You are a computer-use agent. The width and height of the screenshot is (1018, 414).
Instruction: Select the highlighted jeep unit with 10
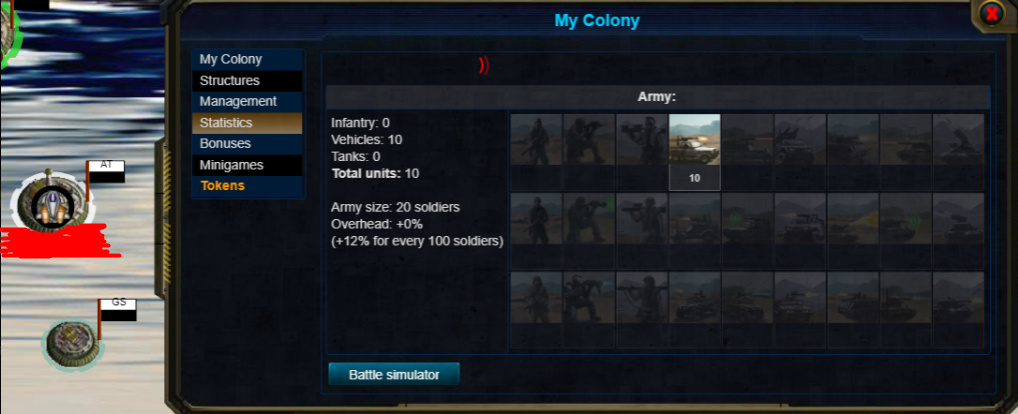click(x=694, y=152)
